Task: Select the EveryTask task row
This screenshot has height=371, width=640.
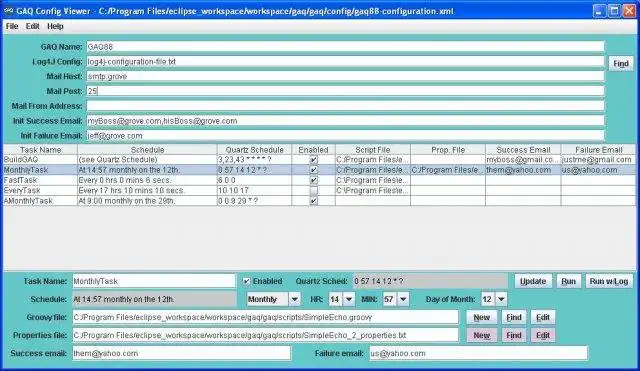Action: tap(320, 191)
